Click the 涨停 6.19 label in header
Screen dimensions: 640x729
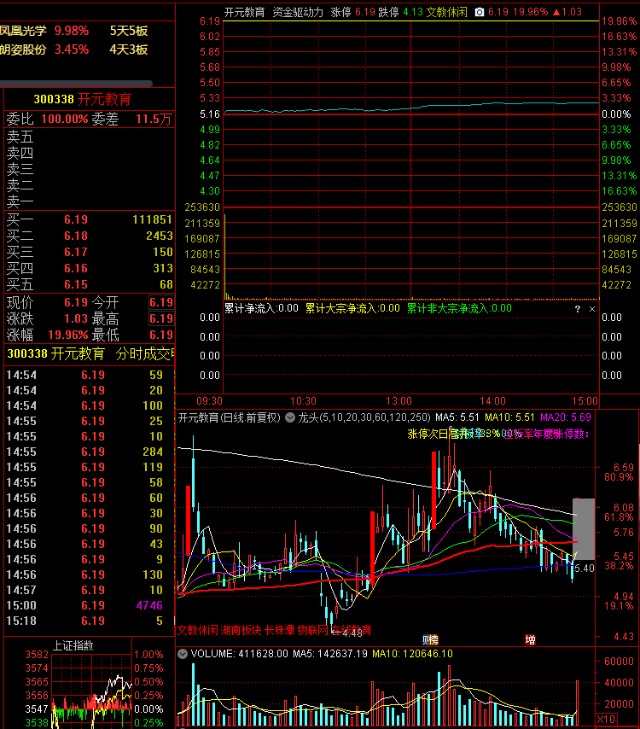353,12
